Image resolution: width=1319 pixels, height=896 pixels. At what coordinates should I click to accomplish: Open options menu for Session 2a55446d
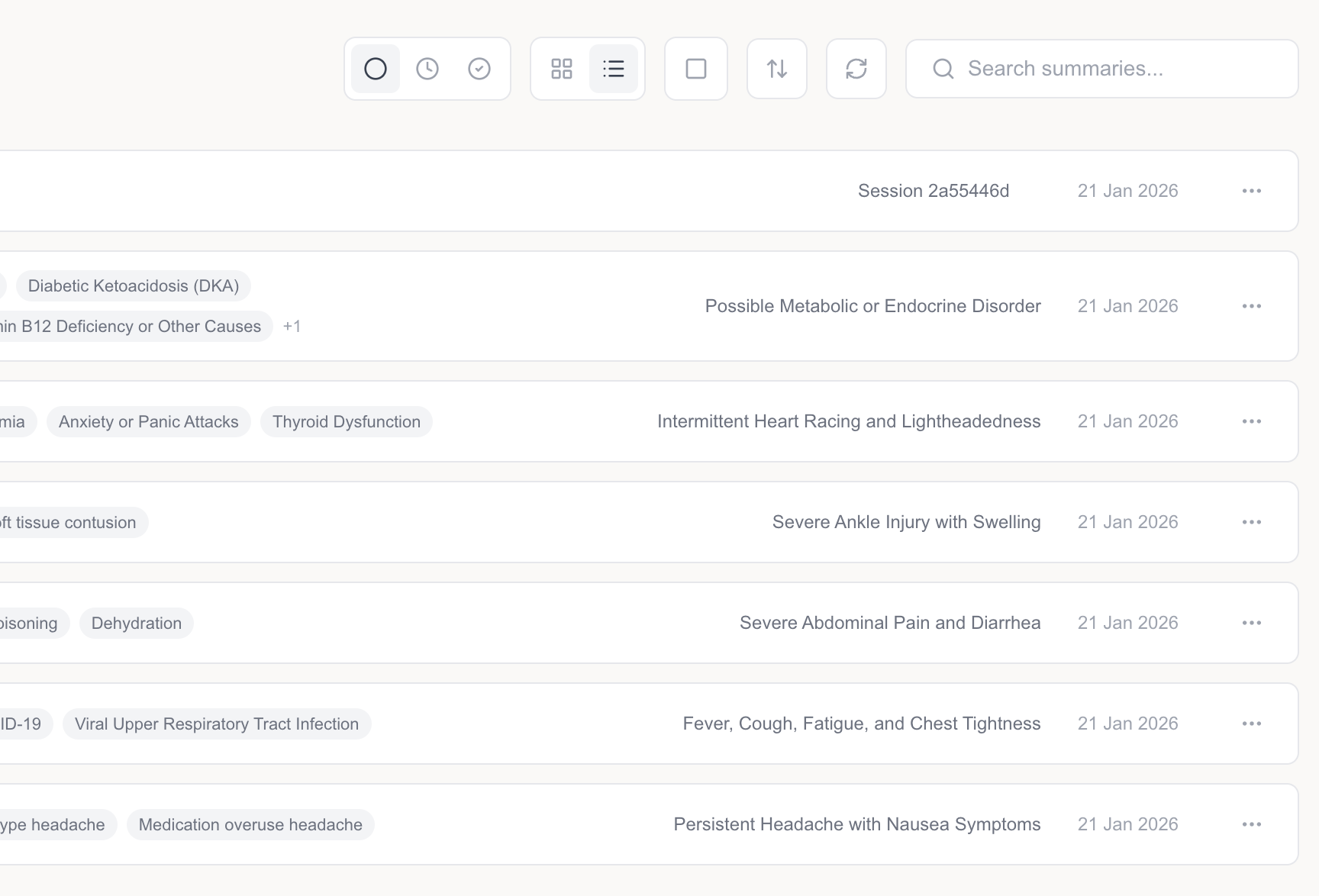[x=1251, y=191]
